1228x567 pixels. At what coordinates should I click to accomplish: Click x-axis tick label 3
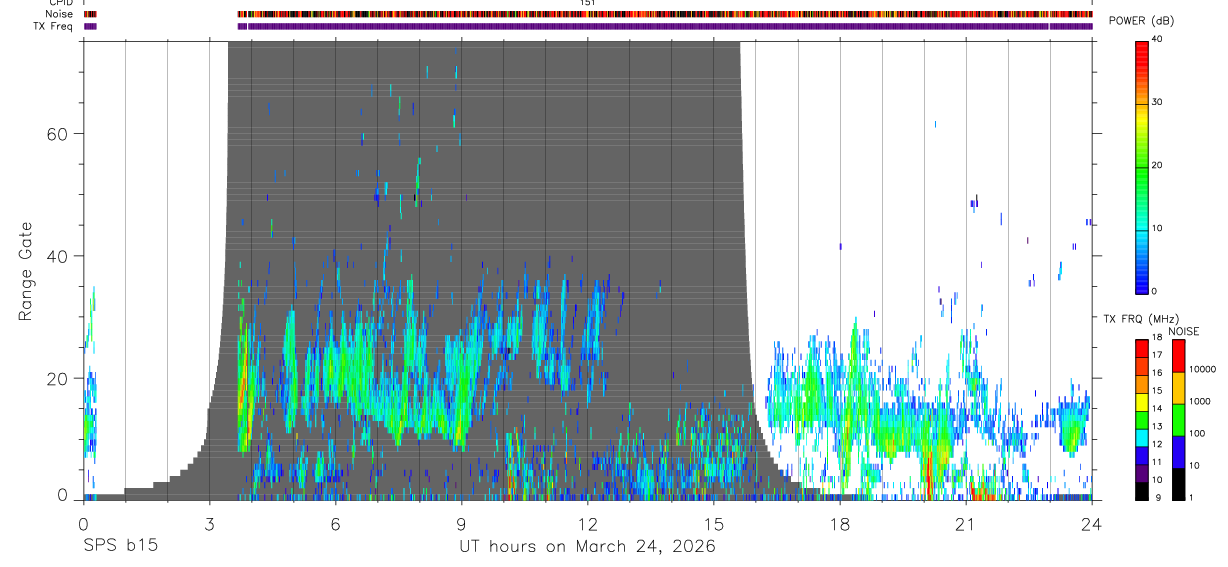point(209,523)
